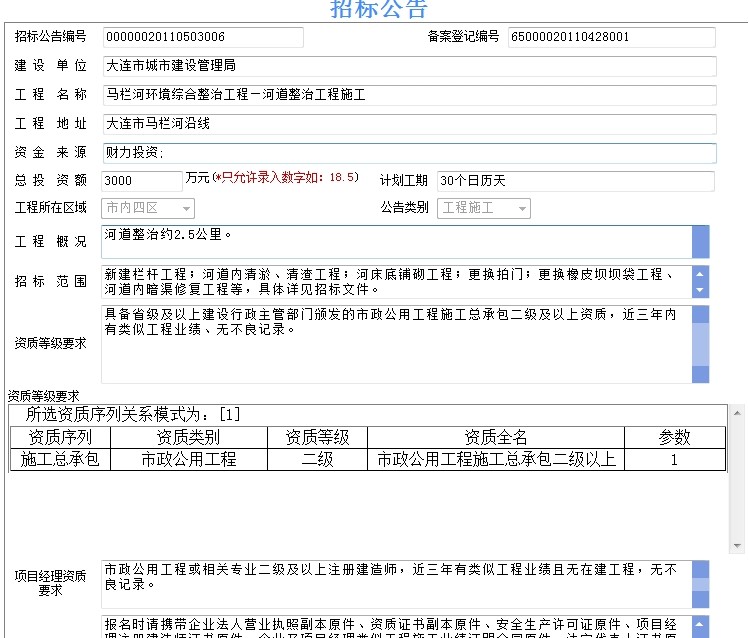This screenshot has height=638, width=749.
Task: Click the qualification table scrollbar down arrow
Action: click(738, 545)
